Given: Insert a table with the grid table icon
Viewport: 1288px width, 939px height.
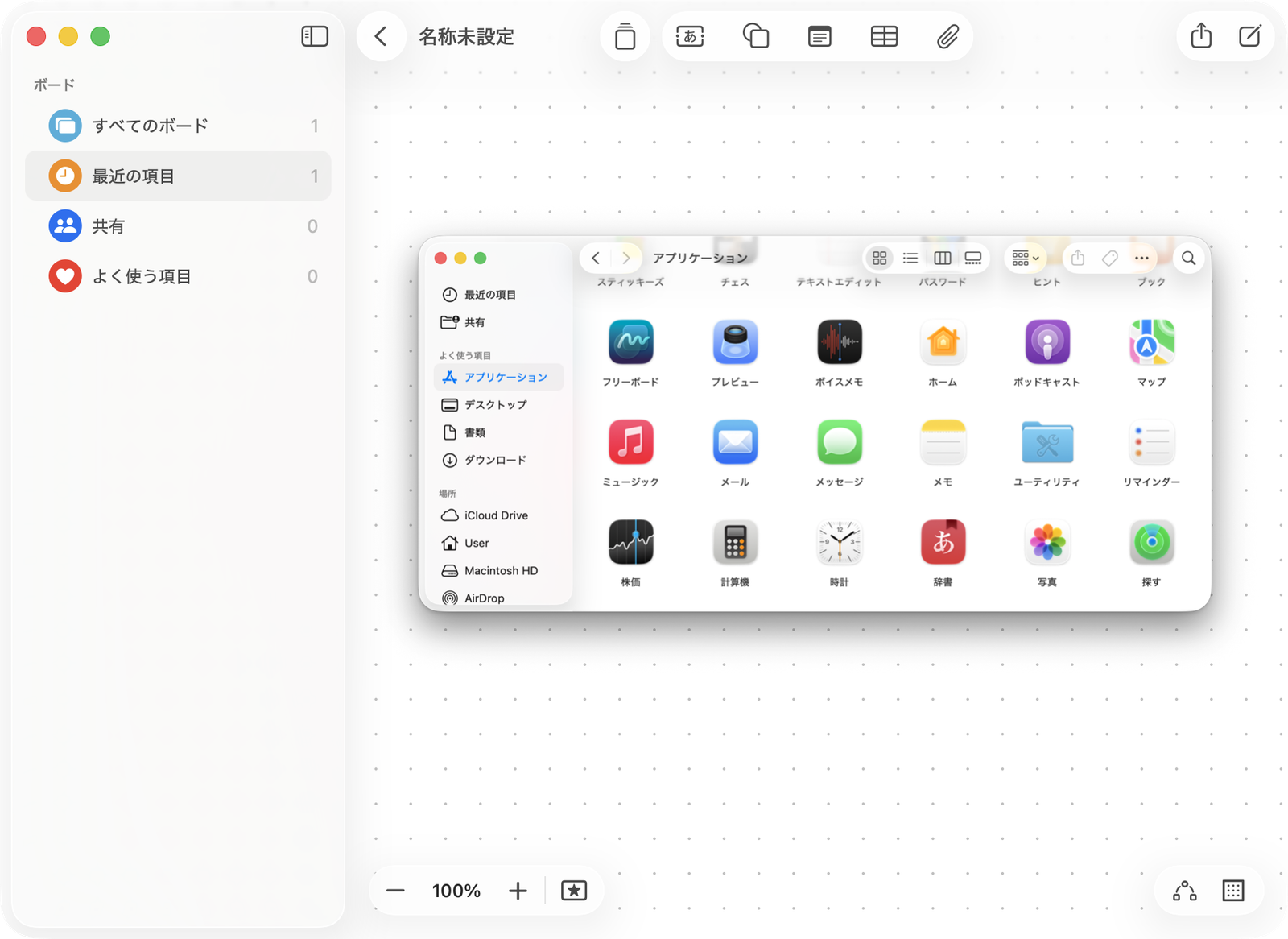Looking at the screenshot, I should point(884,36).
